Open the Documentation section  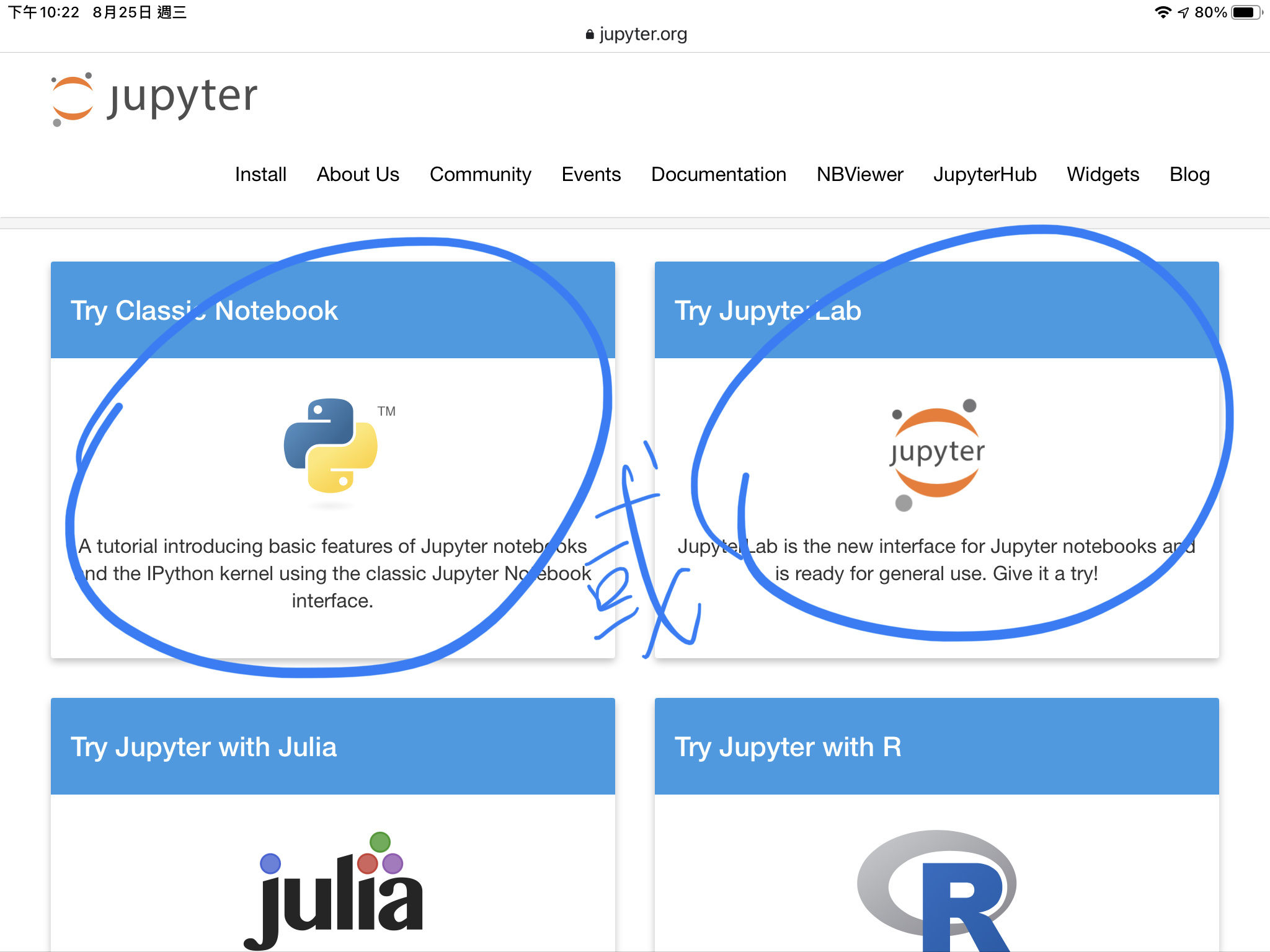pos(717,175)
